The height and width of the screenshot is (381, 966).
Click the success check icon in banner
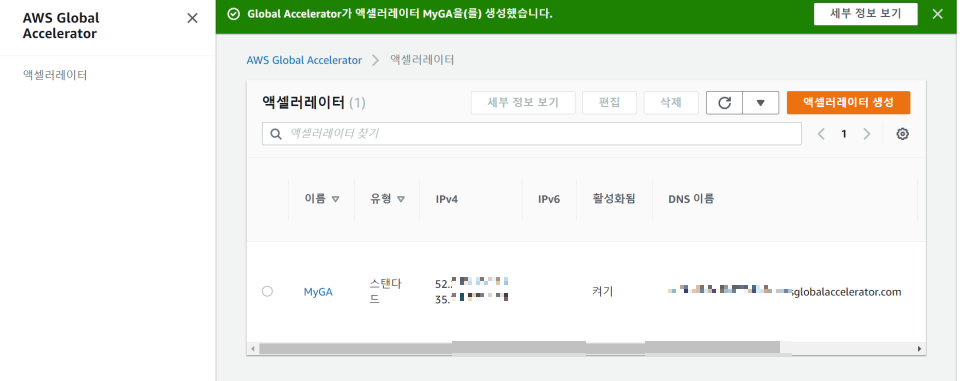pos(233,14)
